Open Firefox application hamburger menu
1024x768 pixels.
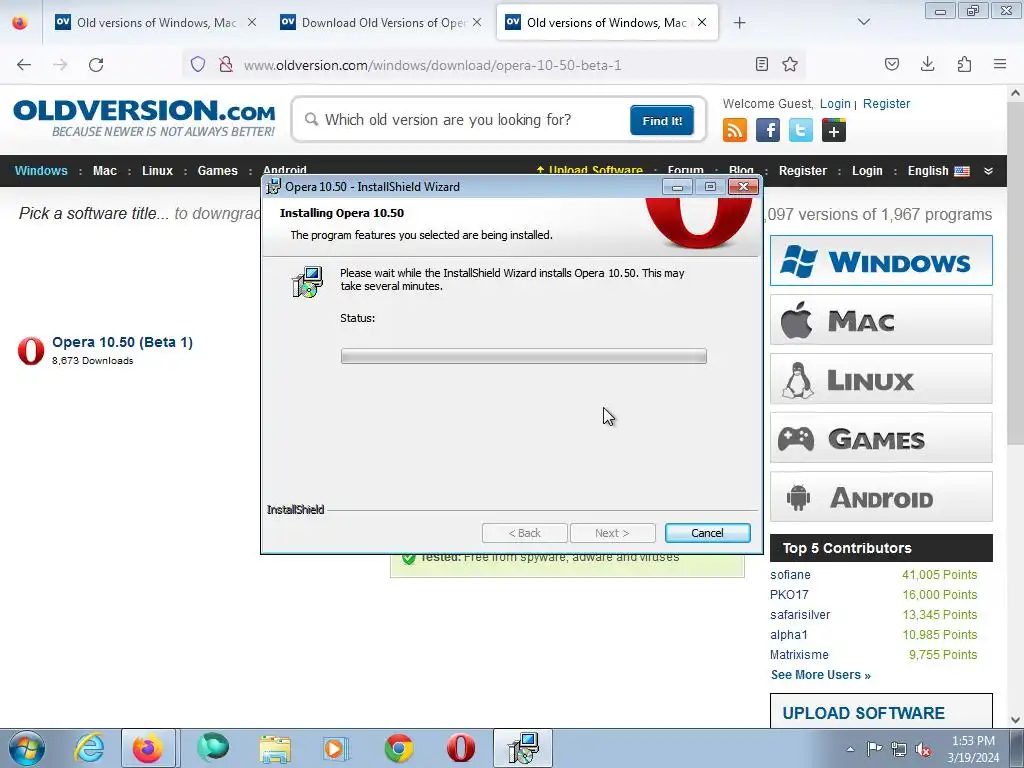(1000, 64)
